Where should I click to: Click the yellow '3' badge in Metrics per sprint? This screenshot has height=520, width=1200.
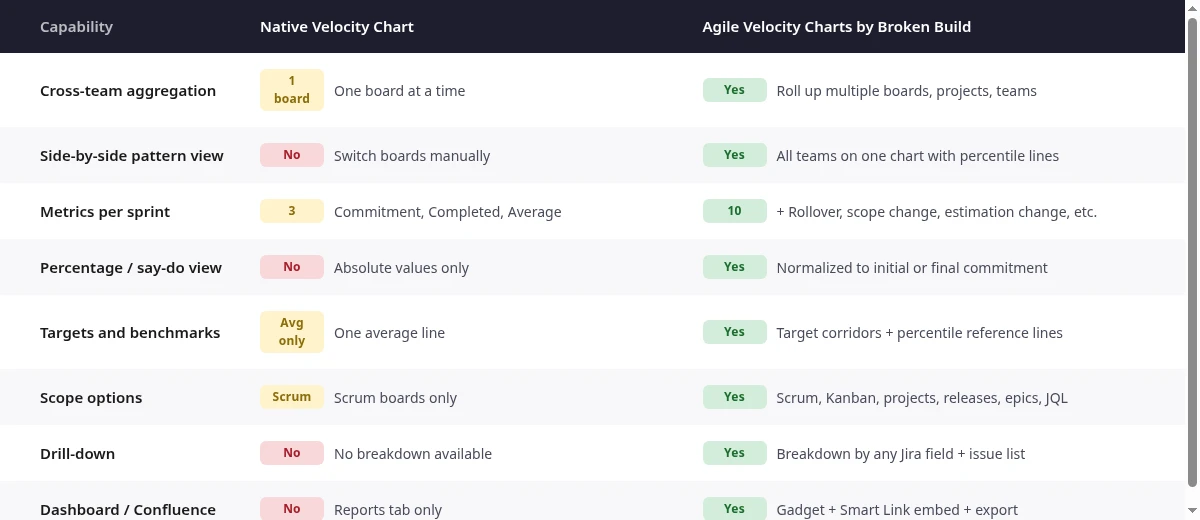pos(292,211)
